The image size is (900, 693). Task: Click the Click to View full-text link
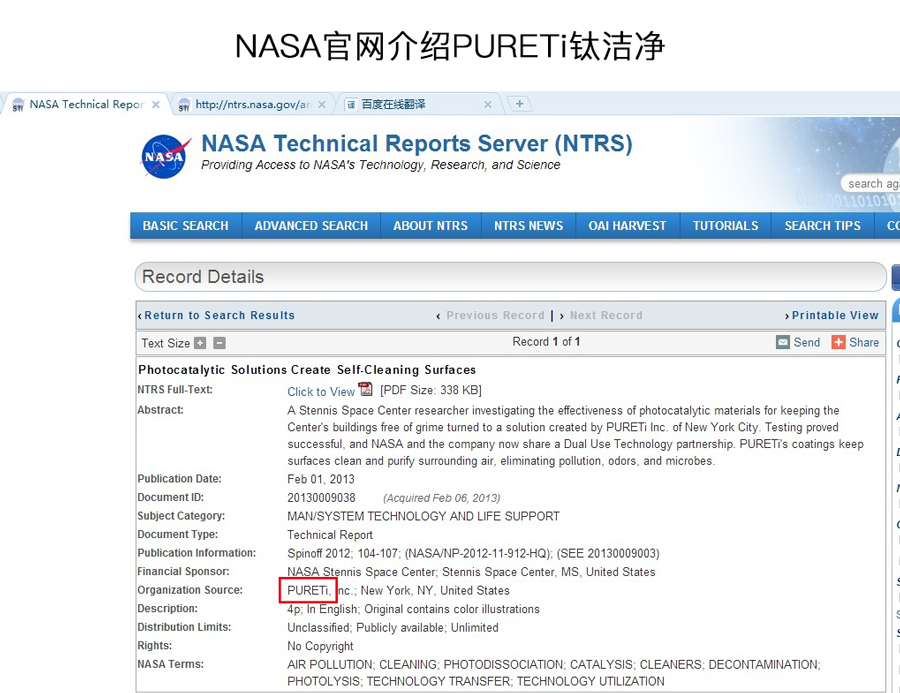321,392
